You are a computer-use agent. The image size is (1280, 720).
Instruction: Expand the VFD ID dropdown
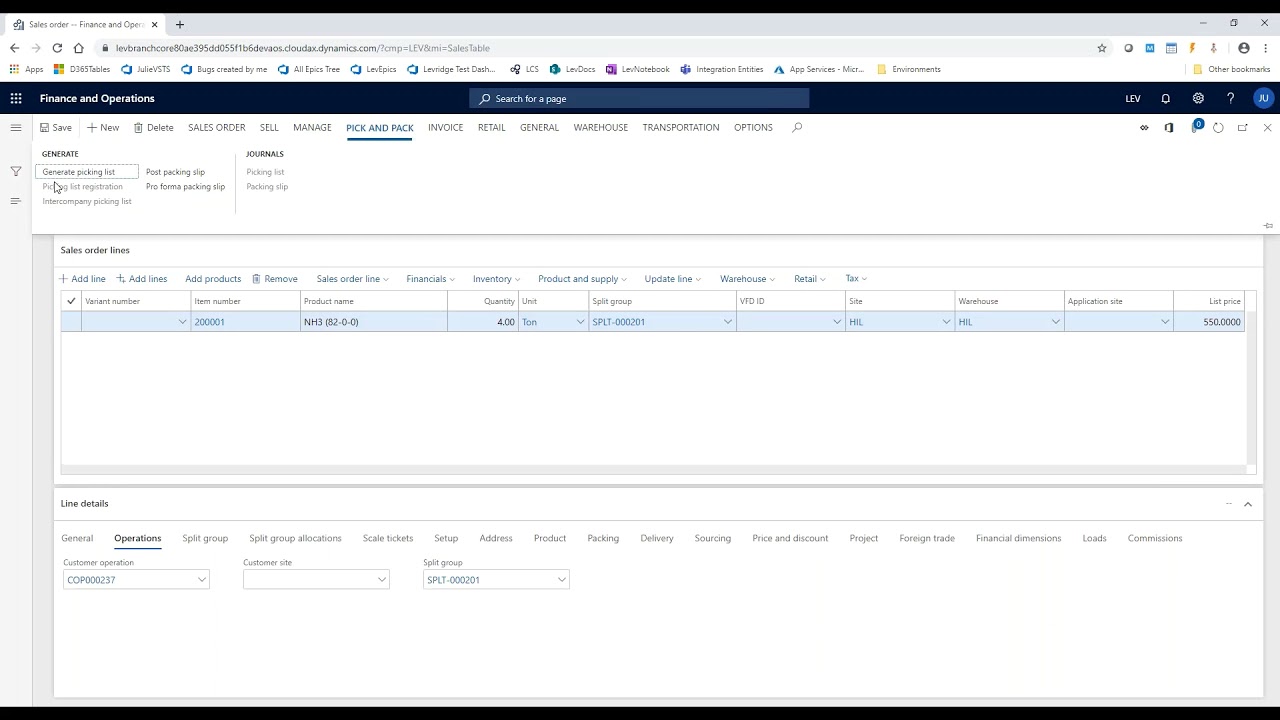point(837,322)
